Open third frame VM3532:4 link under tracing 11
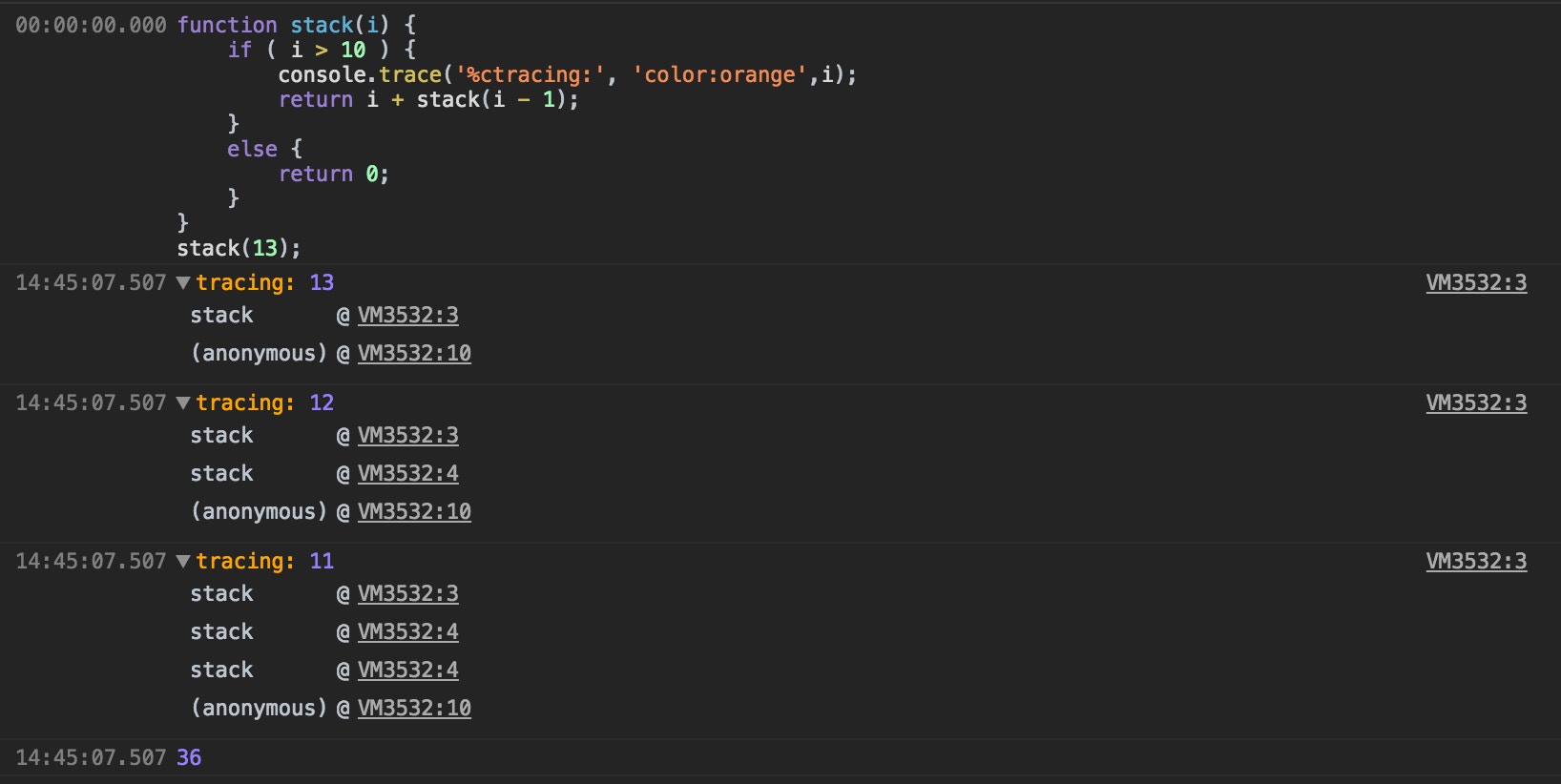 tap(407, 671)
